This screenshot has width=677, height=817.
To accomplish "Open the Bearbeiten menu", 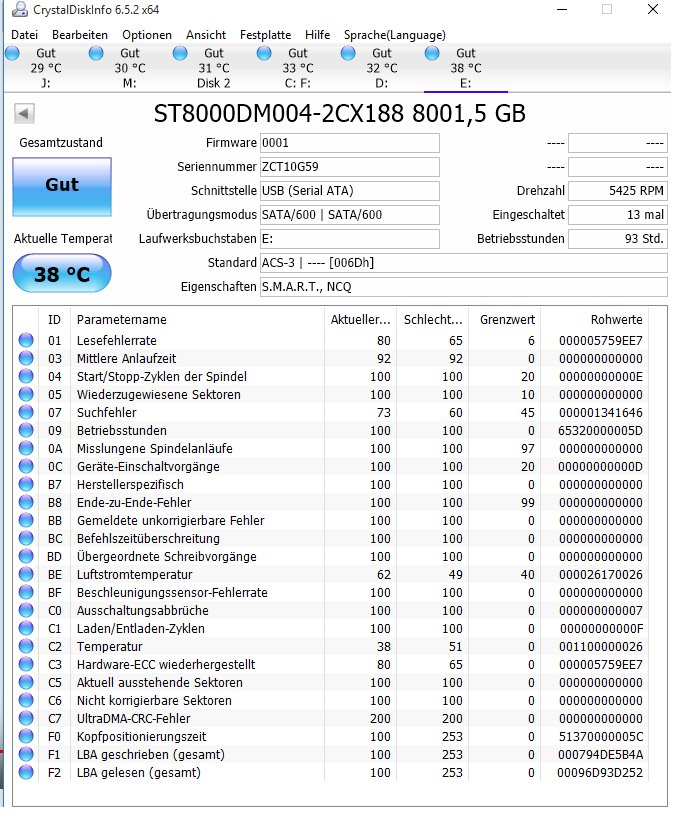I will [80, 35].
